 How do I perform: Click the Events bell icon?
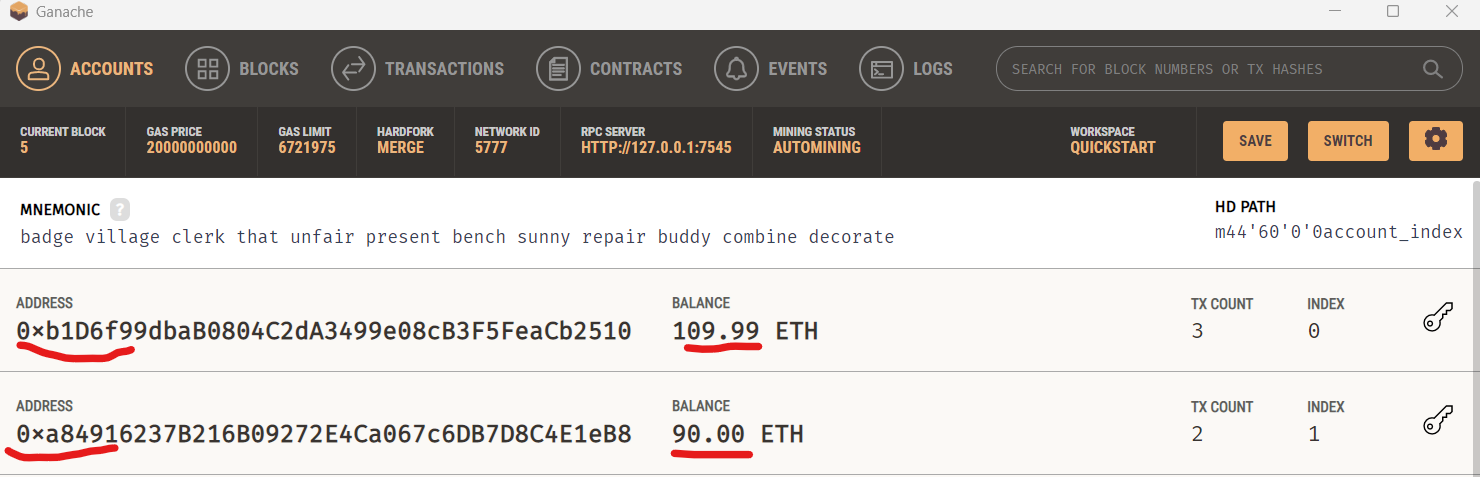[737, 69]
